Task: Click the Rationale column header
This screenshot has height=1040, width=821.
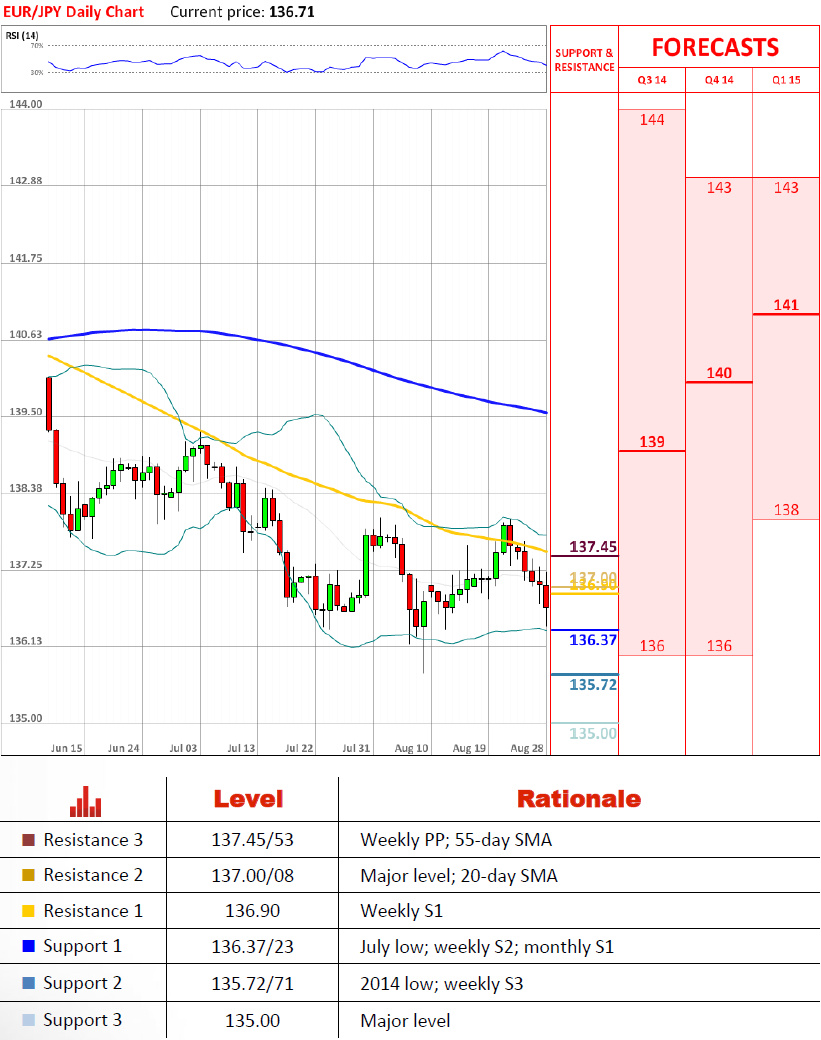Action: pyautogui.click(x=579, y=799)
